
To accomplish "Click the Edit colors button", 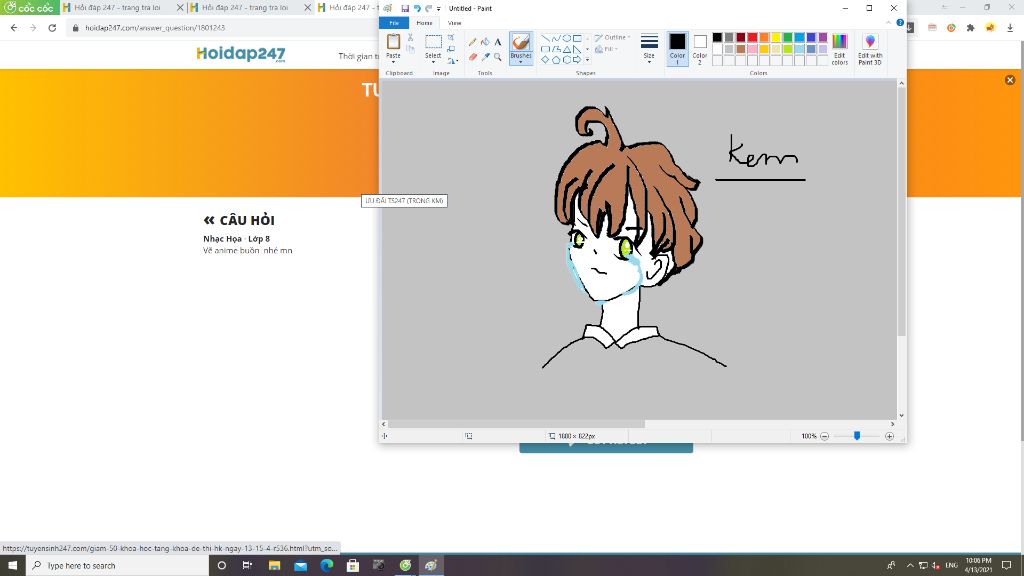I will (840, 49).
